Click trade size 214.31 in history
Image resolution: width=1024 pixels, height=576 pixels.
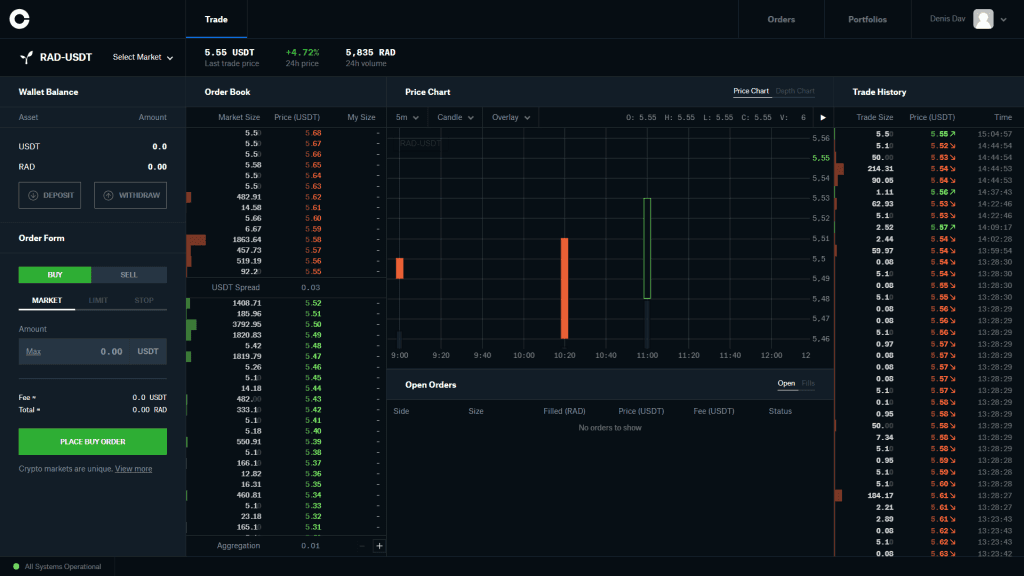tap(880, 169)
